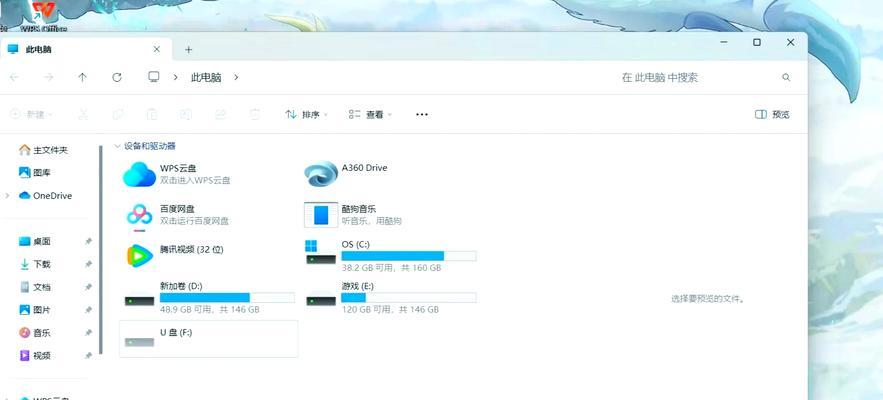Click the greyed Paste icon

click(152, 114)
